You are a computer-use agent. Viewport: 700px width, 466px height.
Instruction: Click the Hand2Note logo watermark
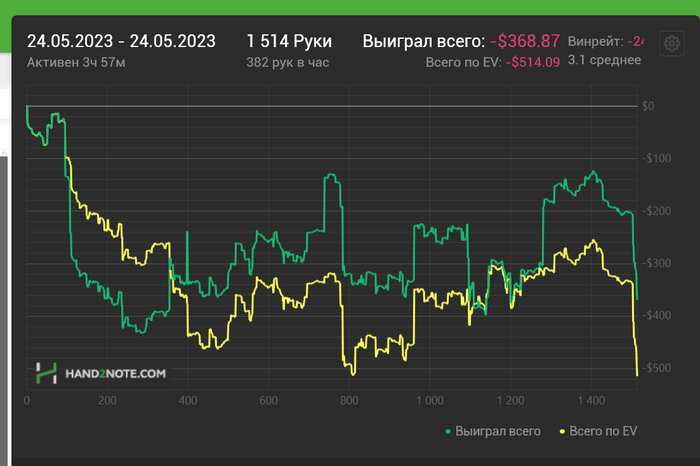point(101,373)
